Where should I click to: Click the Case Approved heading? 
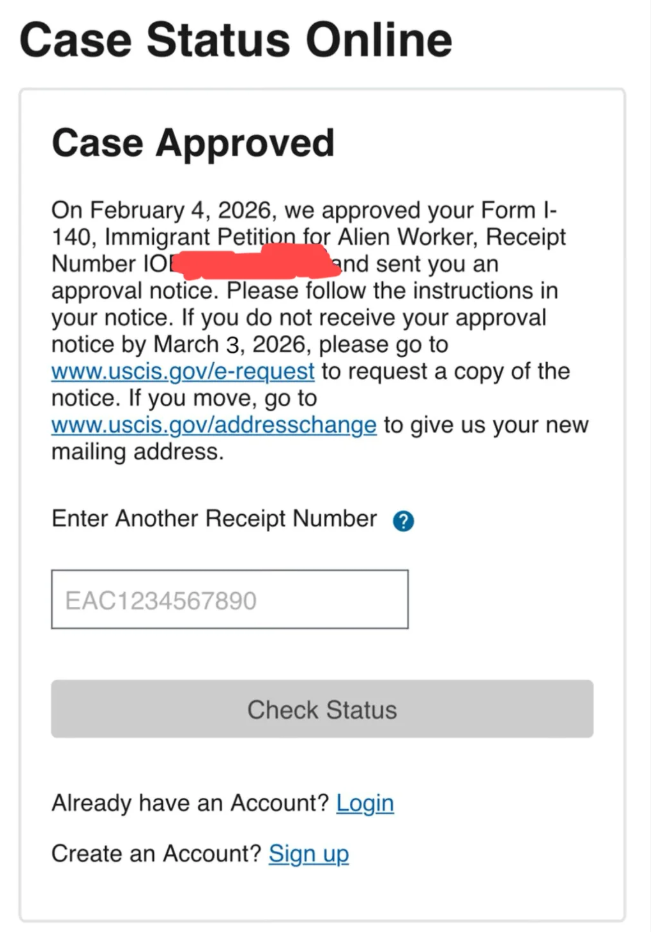pyautogui.click(x=193, y=144)
